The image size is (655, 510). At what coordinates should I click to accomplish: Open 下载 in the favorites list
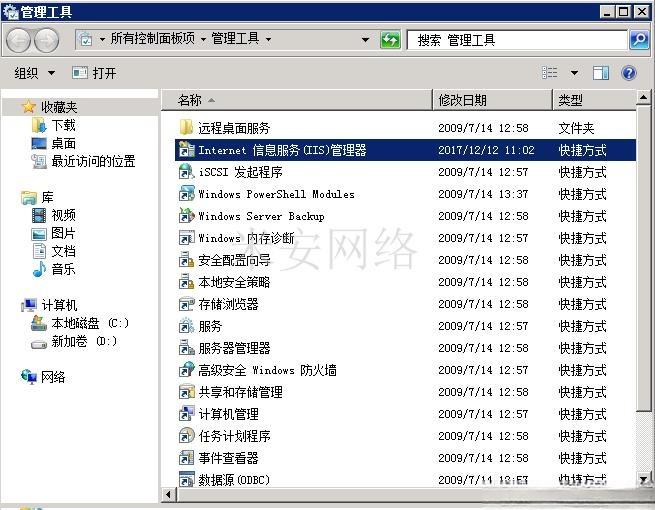pyautogui.click(x=63, y=125)
